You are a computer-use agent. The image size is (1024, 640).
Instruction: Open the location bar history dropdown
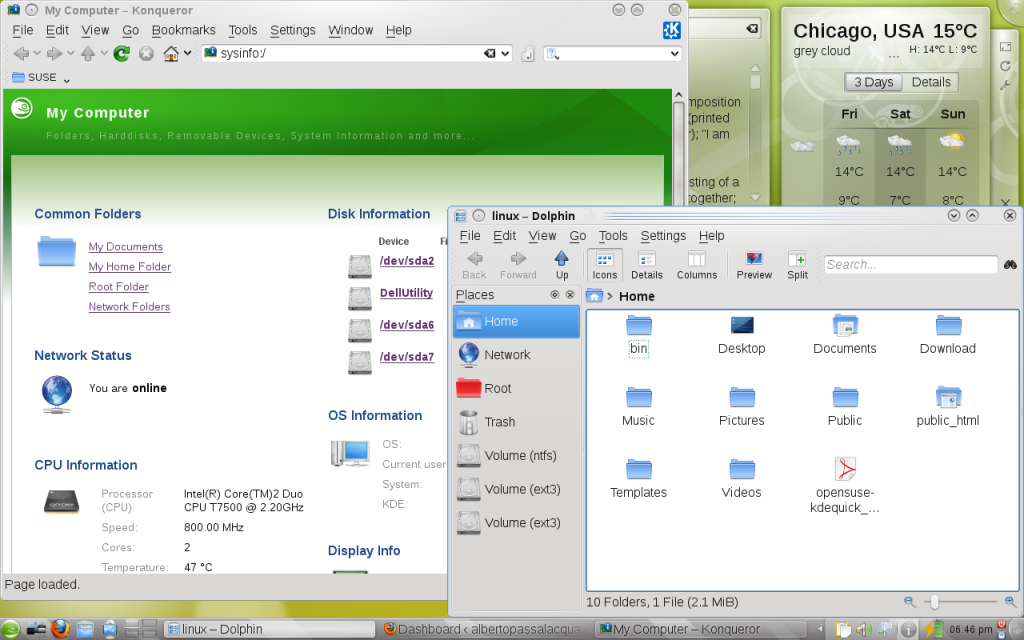point(505,54)
